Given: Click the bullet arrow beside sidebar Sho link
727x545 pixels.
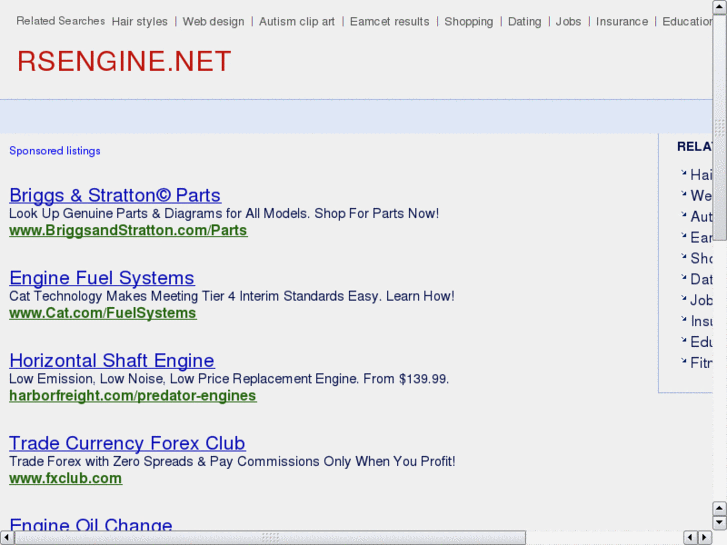Looking at the screenshot, I should (x=683, y=256).
